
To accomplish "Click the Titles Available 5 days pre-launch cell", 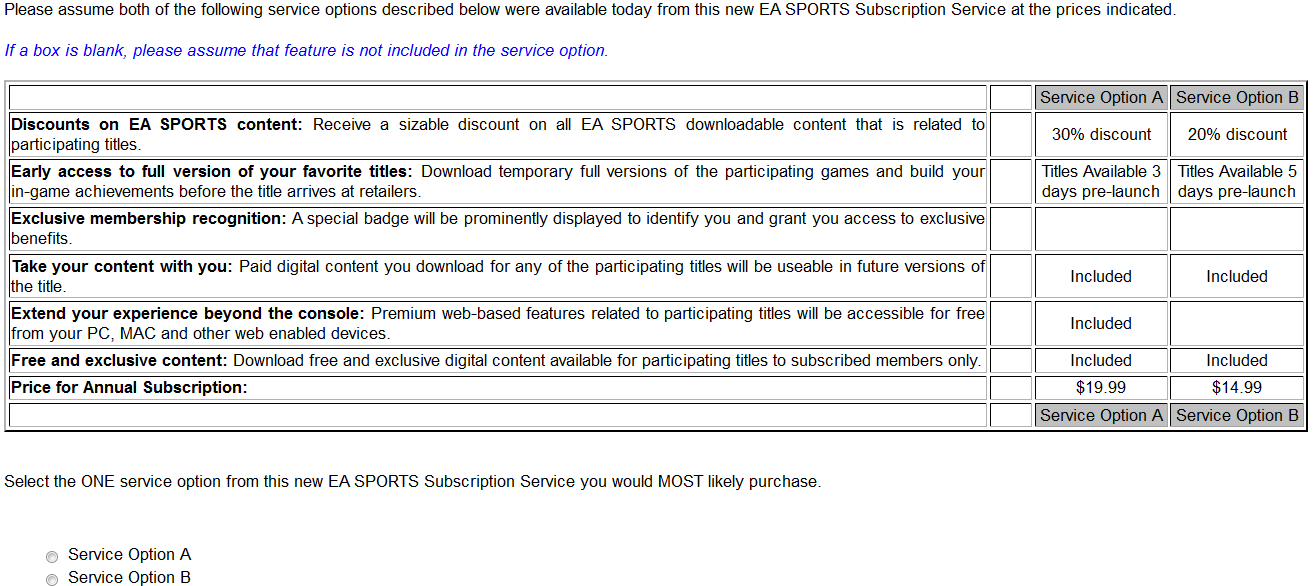I will coord(1237,181).
